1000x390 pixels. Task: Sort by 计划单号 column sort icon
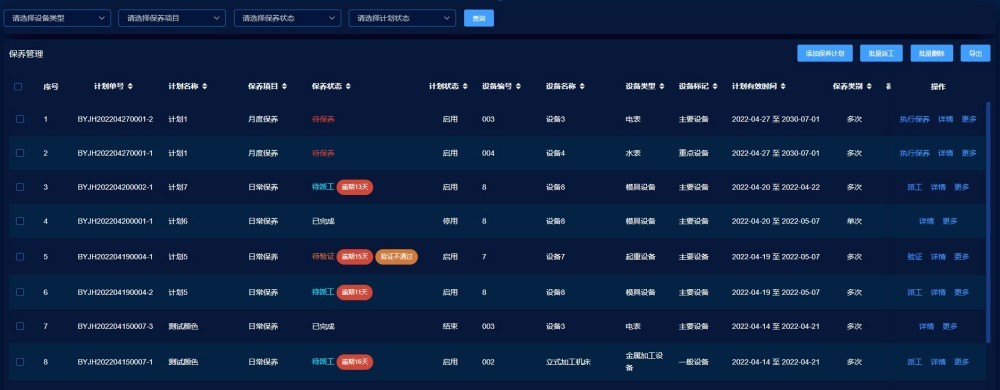(x=130, y=87)
